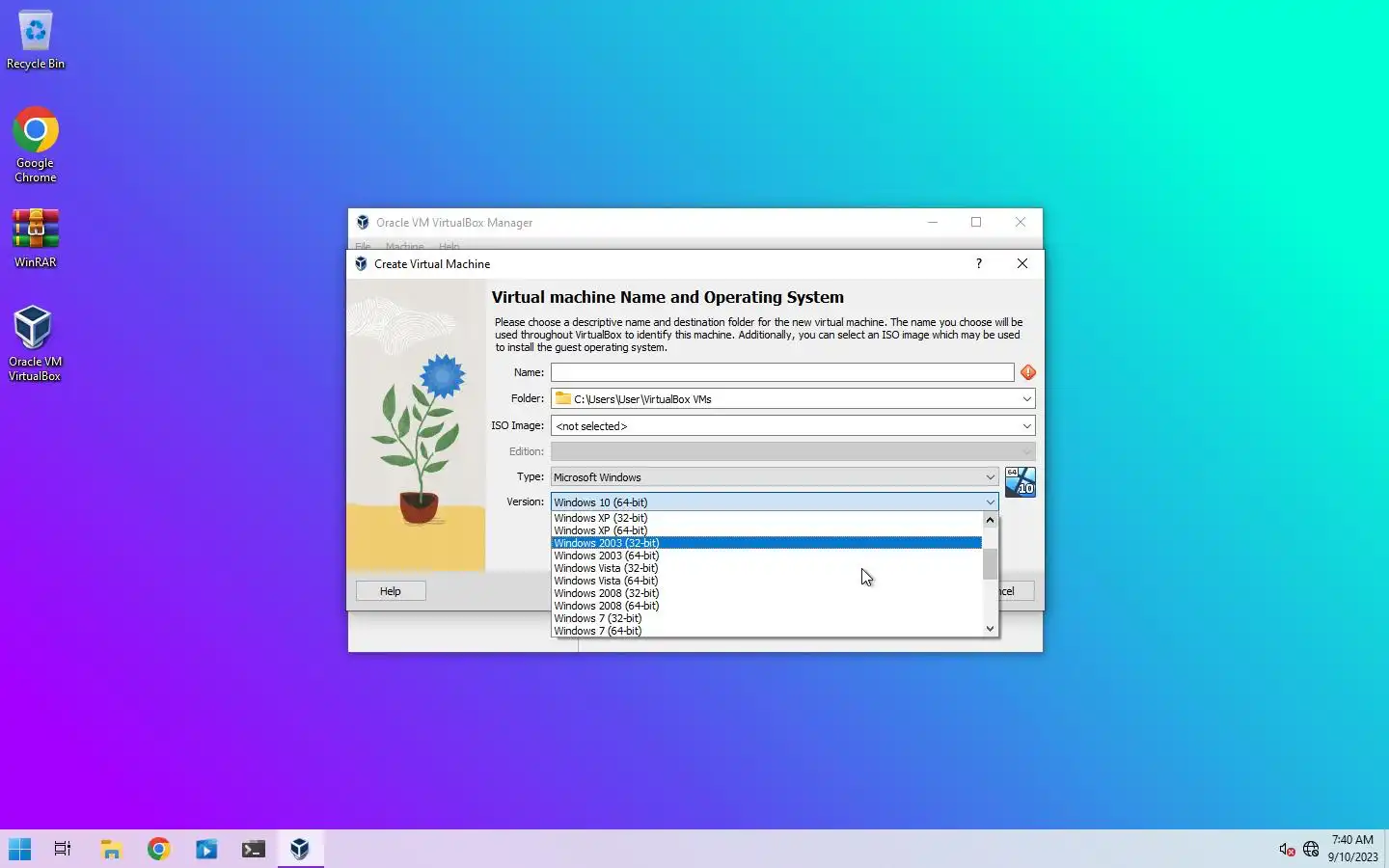Click the version list scrollbar thumb
Viewport: 1389px width, 868px height.
(990, 564)
